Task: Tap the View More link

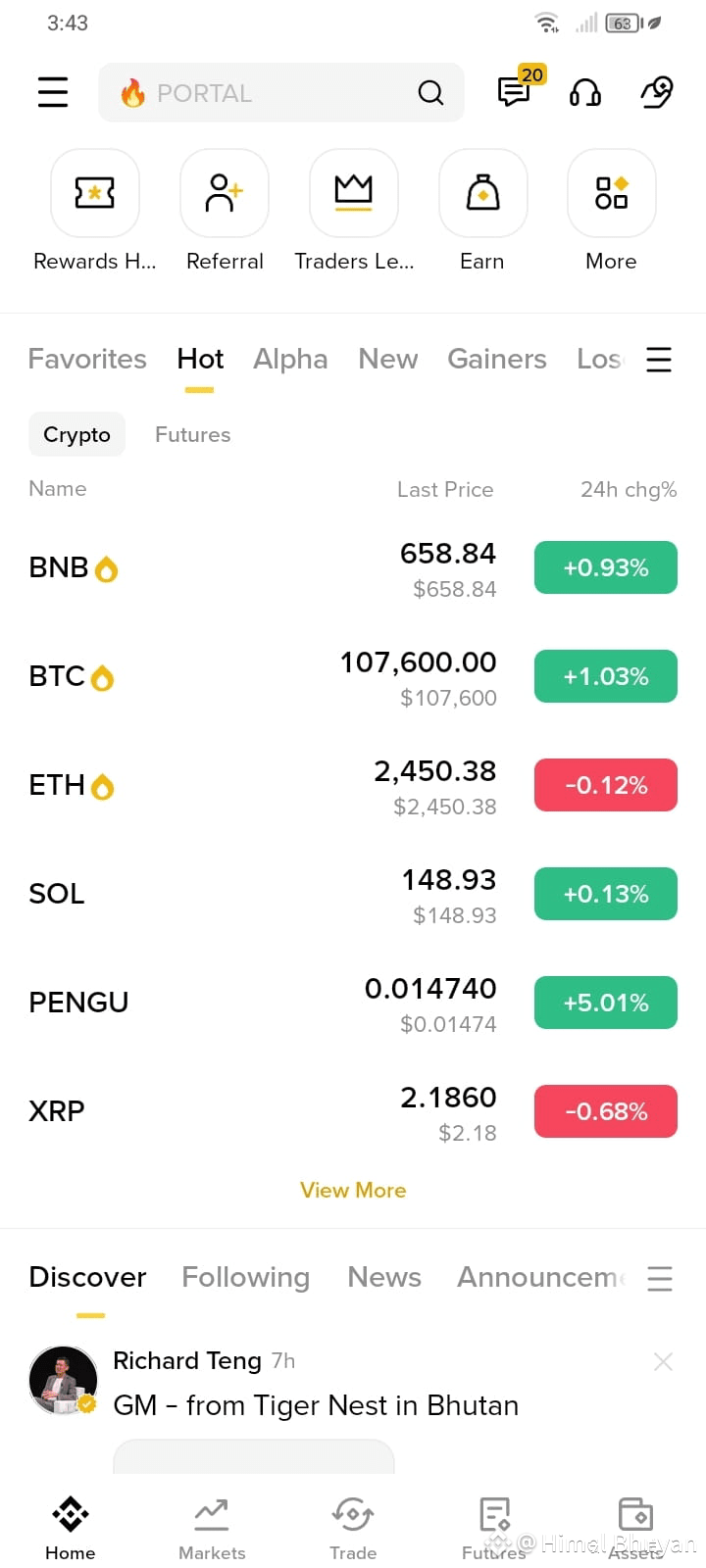Action: pyautogui.click(x=353, y=1190)
